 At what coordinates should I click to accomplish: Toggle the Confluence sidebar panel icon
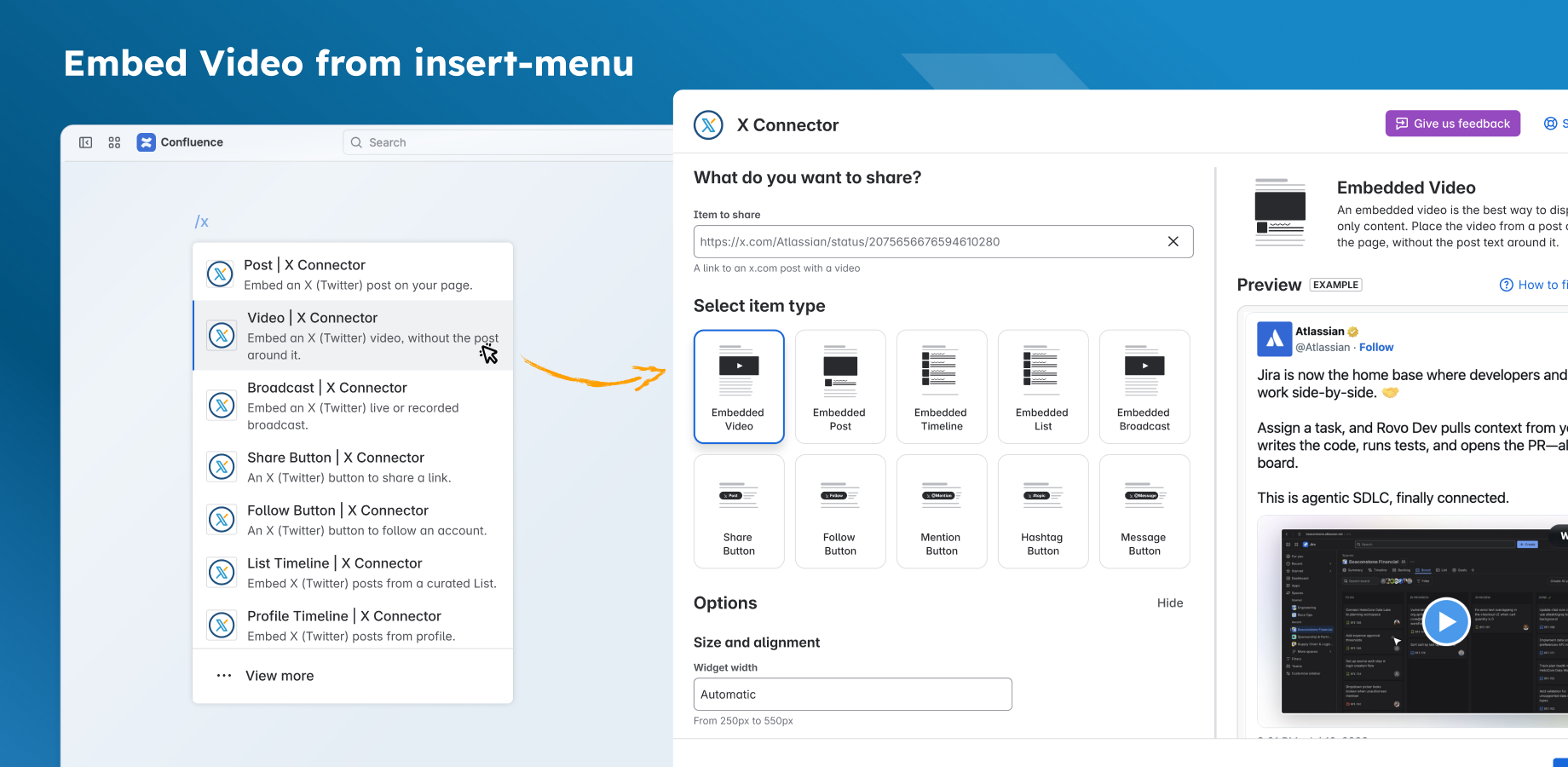click(x=86, y=142)
